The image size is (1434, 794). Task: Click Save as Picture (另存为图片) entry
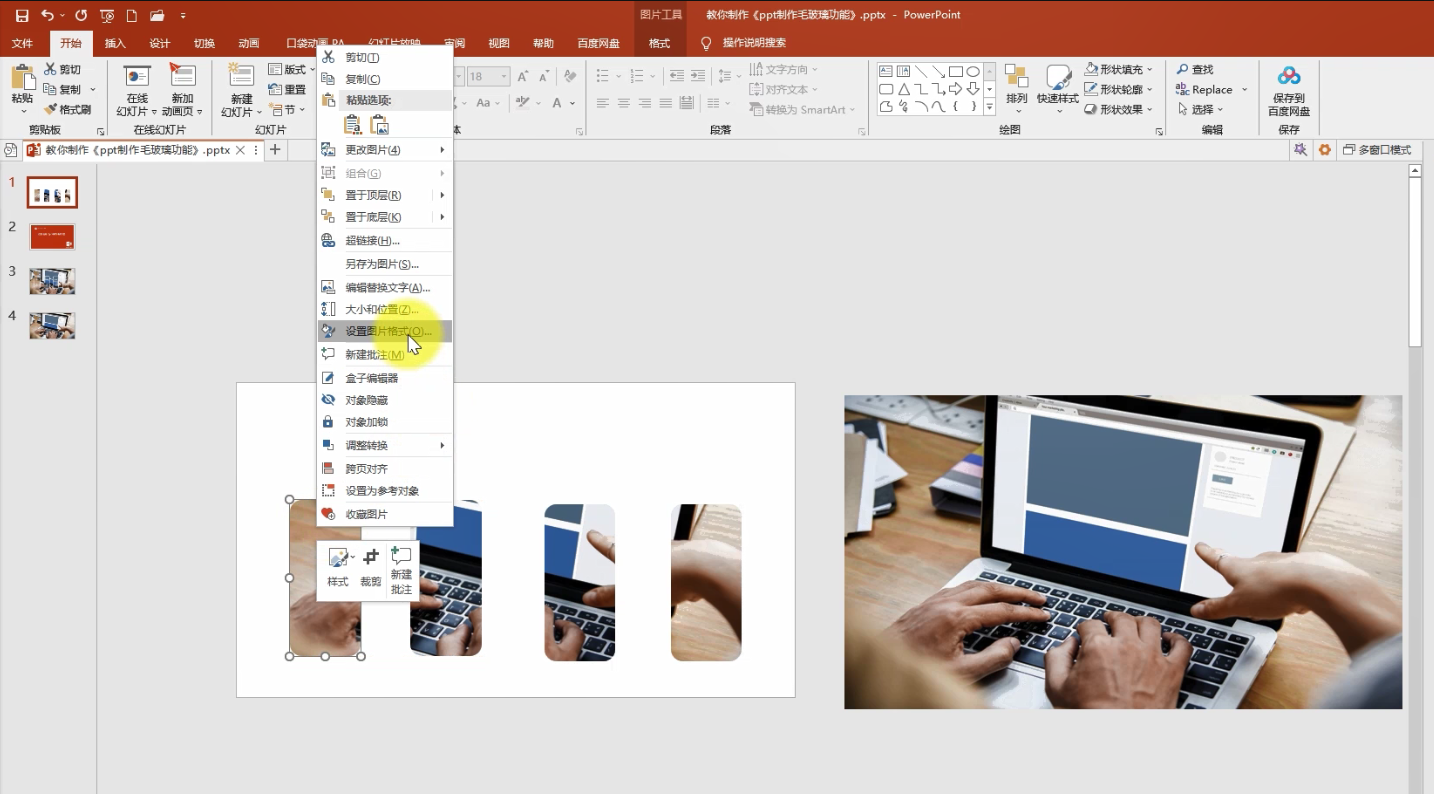385,264
